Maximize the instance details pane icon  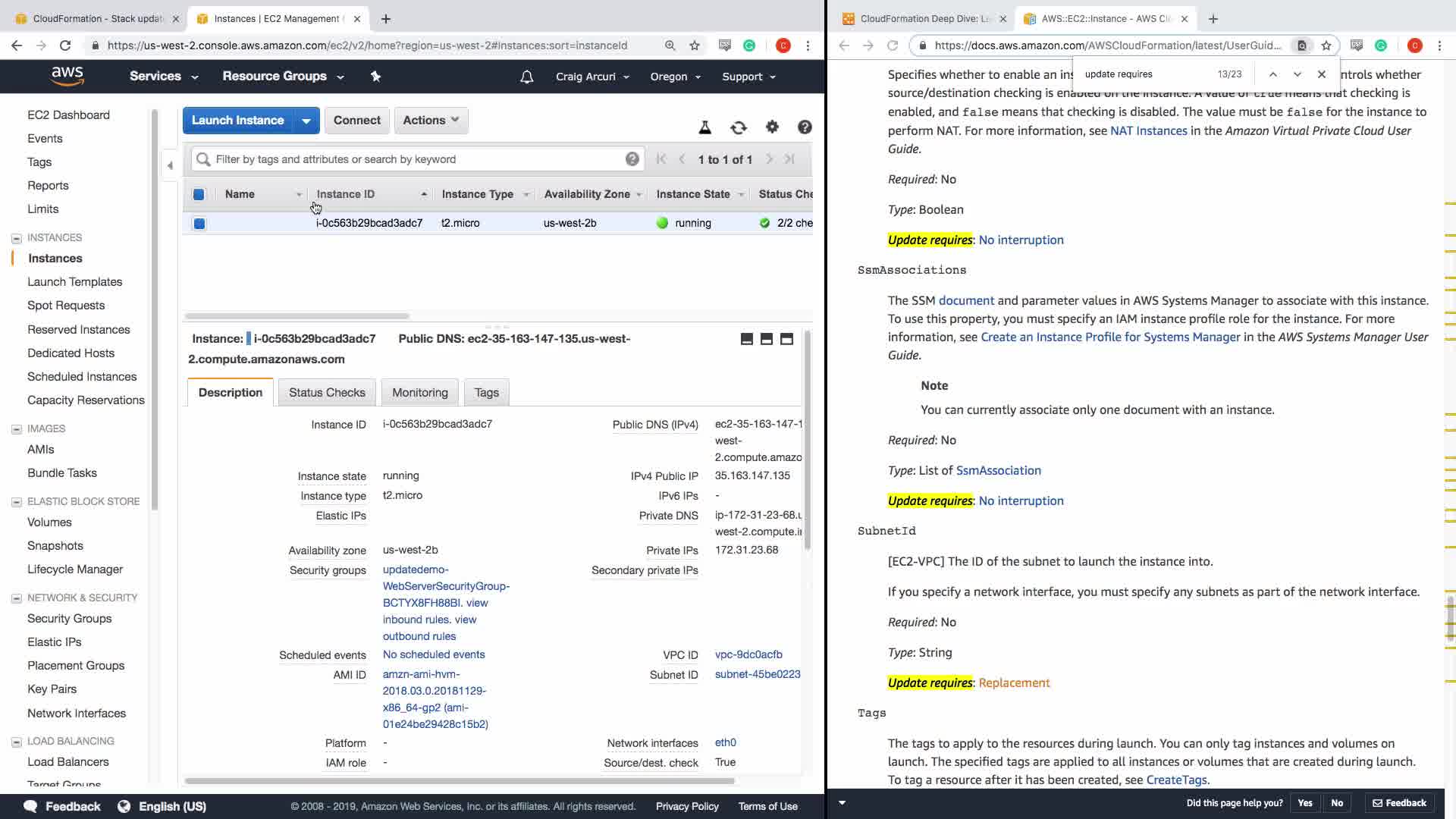click(x=786, y=339)
